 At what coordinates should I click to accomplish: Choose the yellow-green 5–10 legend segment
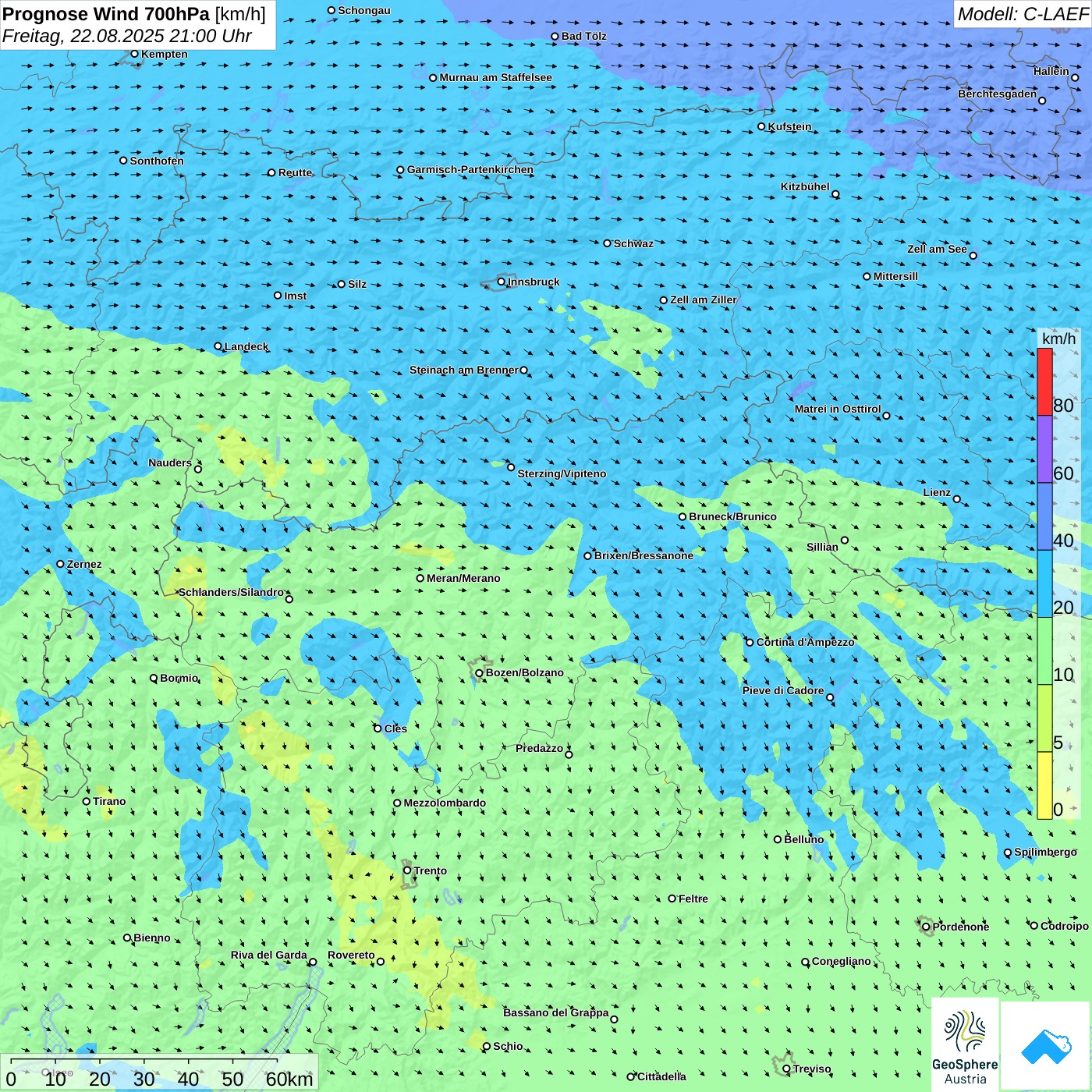pyautogui.click(x=1044, y=718)
